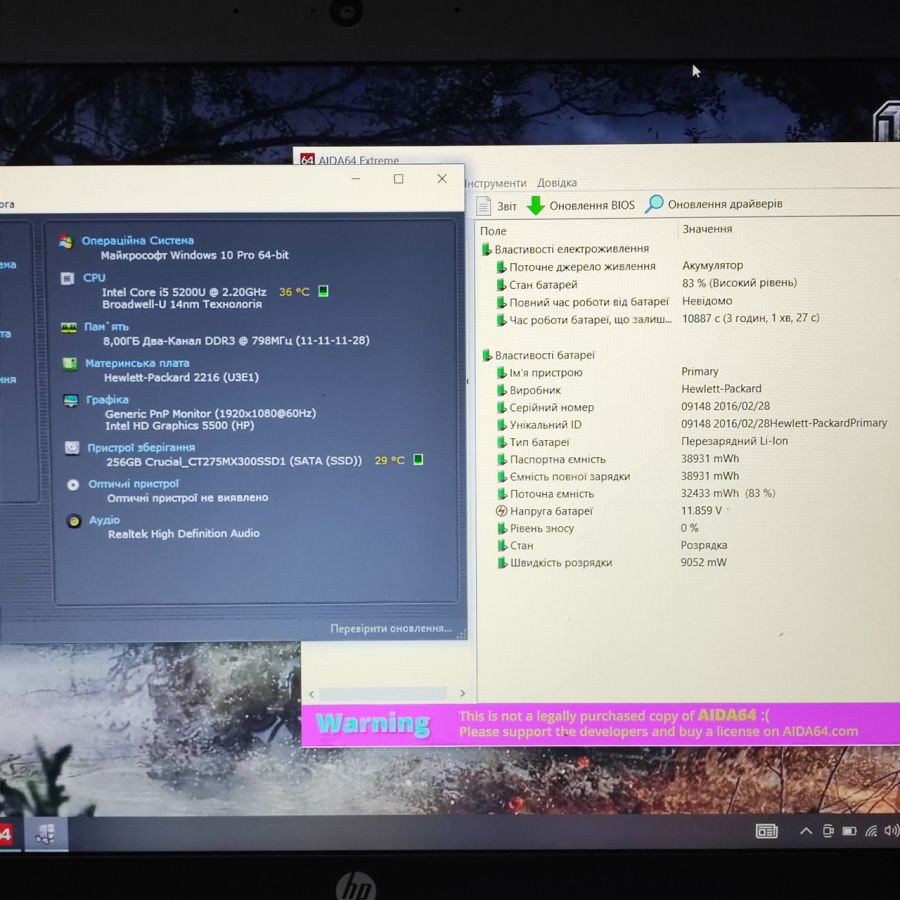Click the green temperature indicator next to 36 °C
900x900 pixels.
click(323, 291)
